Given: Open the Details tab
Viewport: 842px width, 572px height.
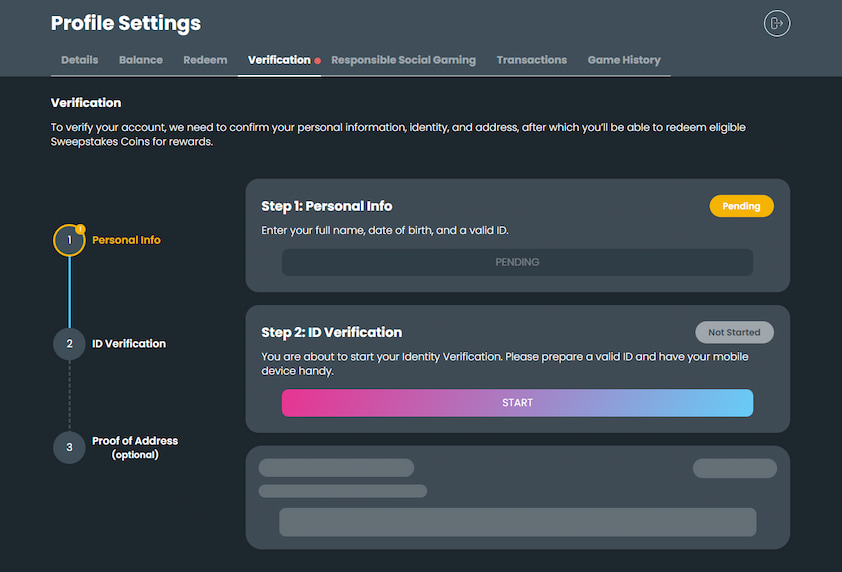Looking at the screenshot, I should [79, 60].
